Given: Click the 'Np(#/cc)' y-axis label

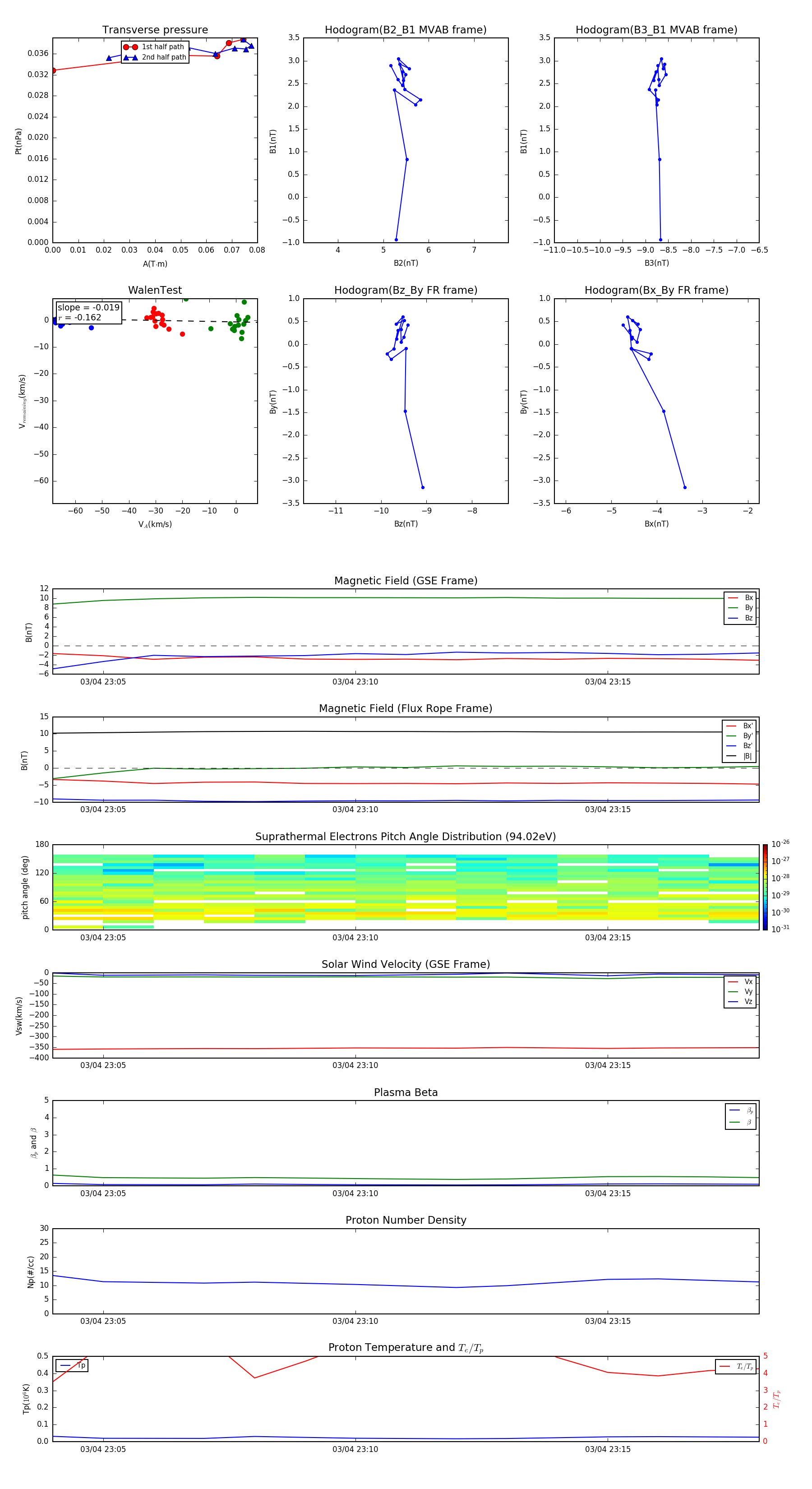Looking at the screenshot, I should pos(31,1272).
